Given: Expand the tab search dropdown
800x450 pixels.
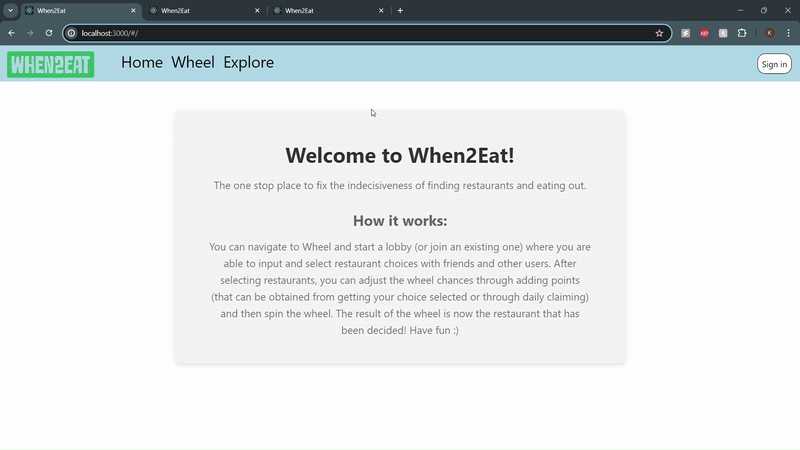Looking at the screenshot, I should pyautogui.click(x=10, y=10).
